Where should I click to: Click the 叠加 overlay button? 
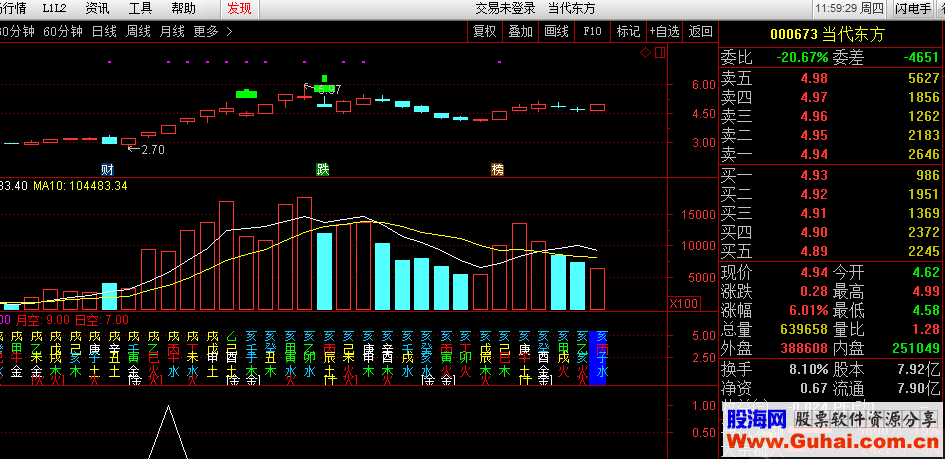click(520, 32)
